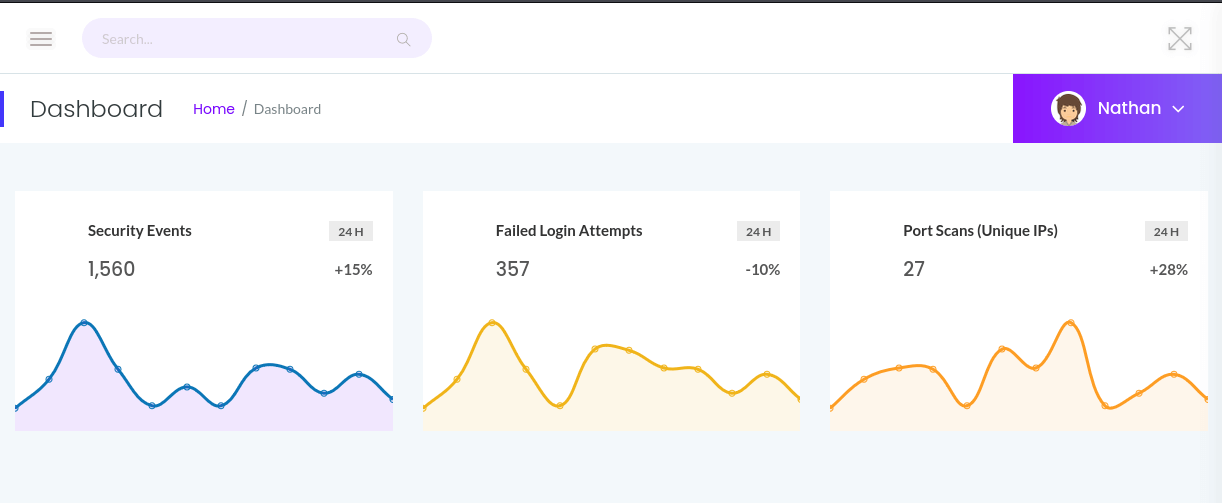
Task: Focus the Search input field
Action: [257, 39]
